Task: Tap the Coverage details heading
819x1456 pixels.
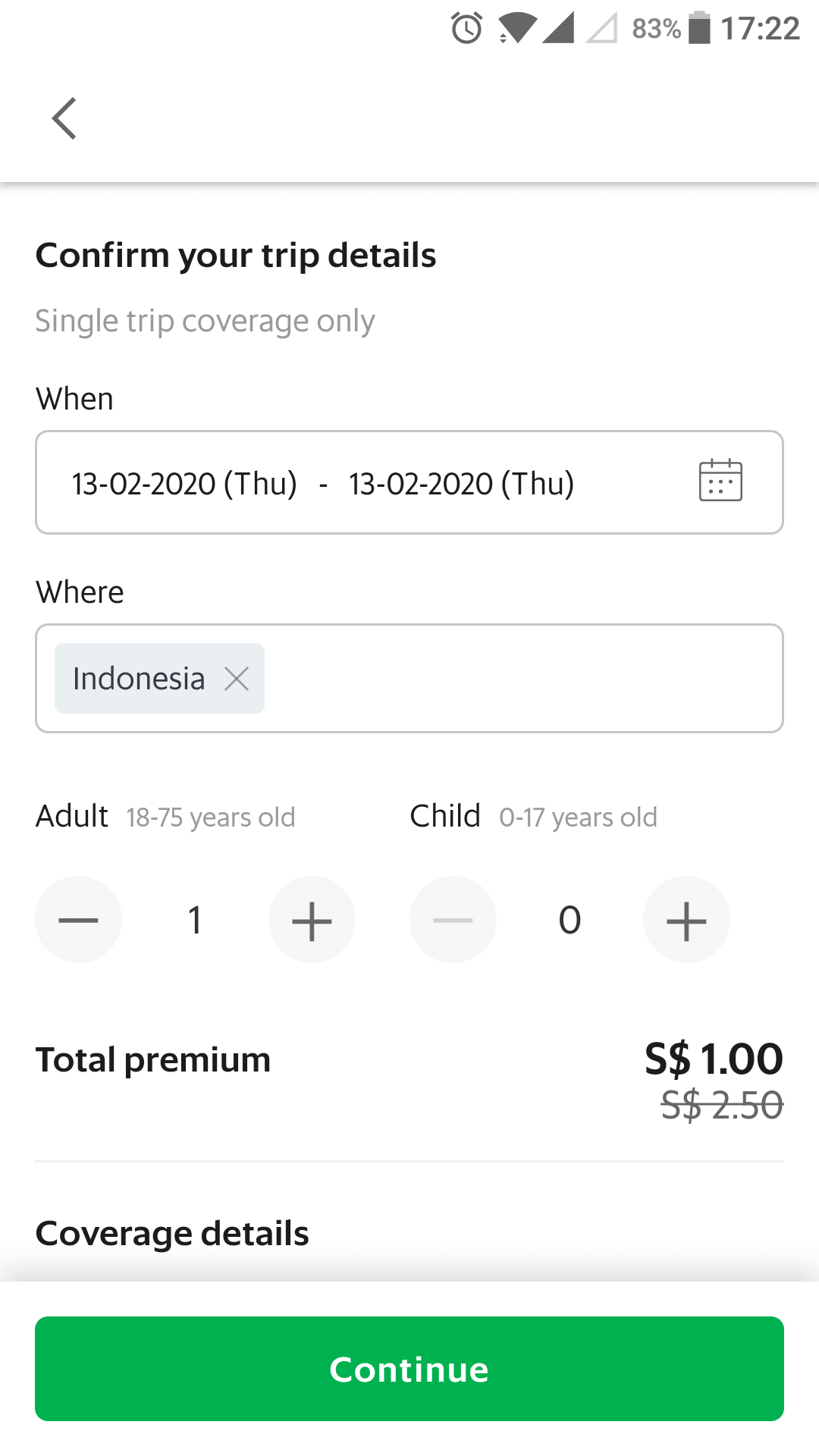Action: 172,1234
